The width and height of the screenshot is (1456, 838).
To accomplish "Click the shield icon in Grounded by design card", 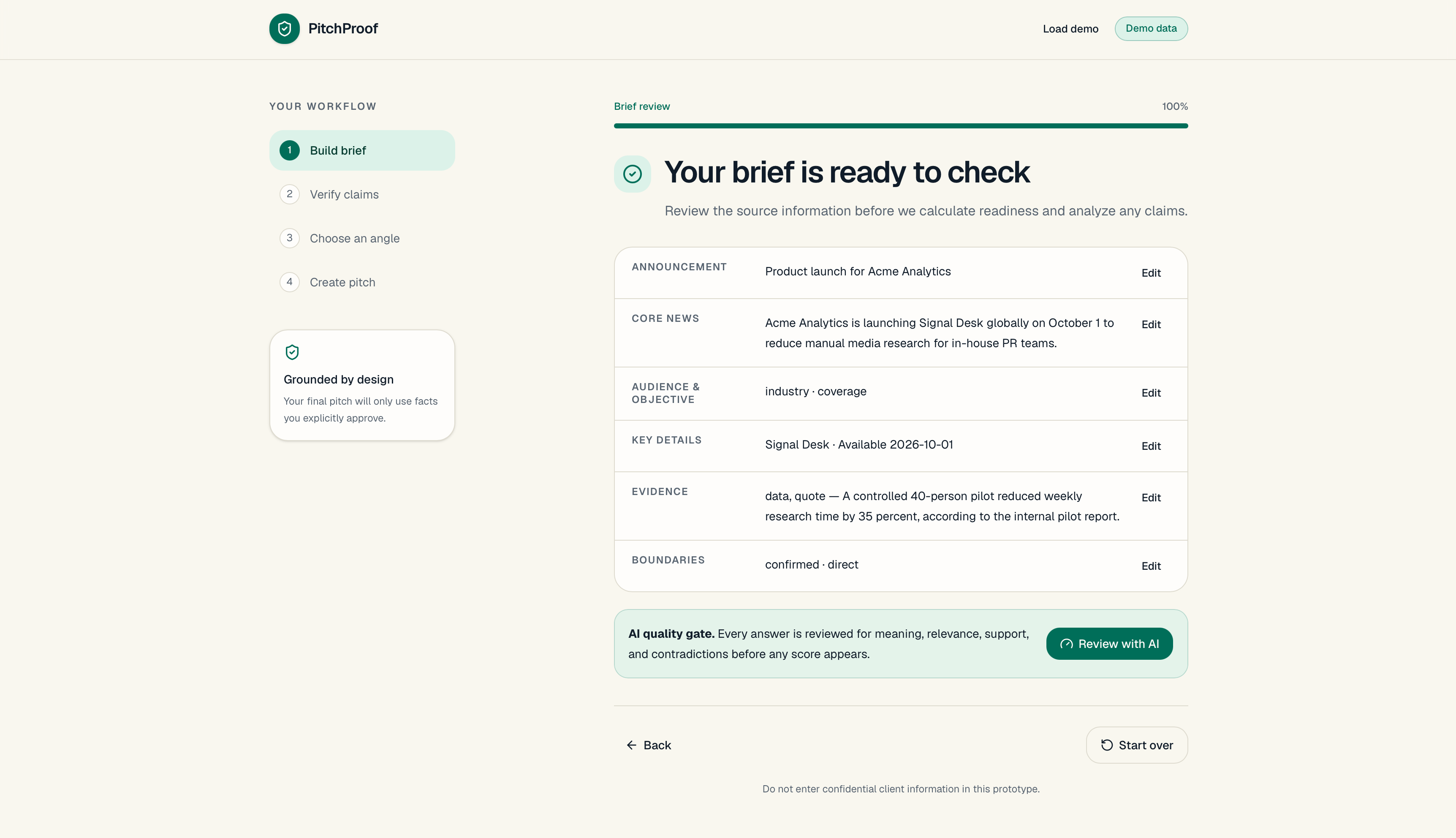I will click(x=292, y=352).
